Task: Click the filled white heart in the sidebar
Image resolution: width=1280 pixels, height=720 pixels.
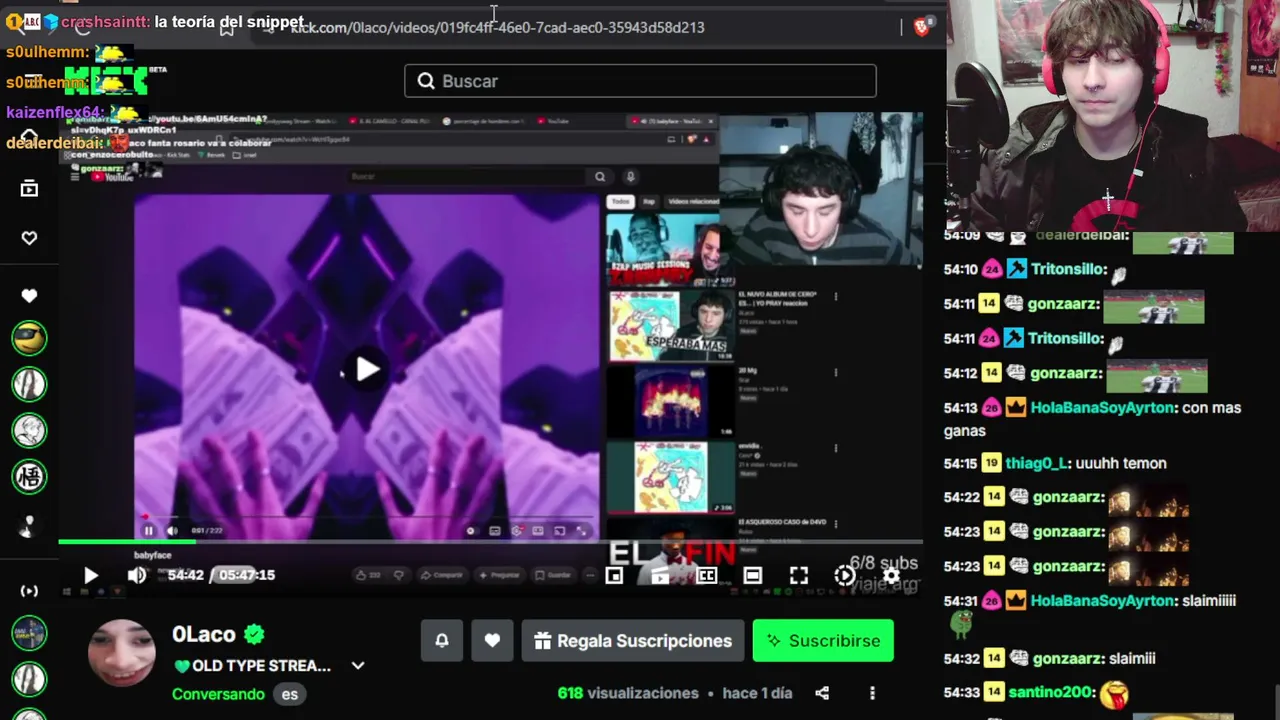Action: click(29, 296)
